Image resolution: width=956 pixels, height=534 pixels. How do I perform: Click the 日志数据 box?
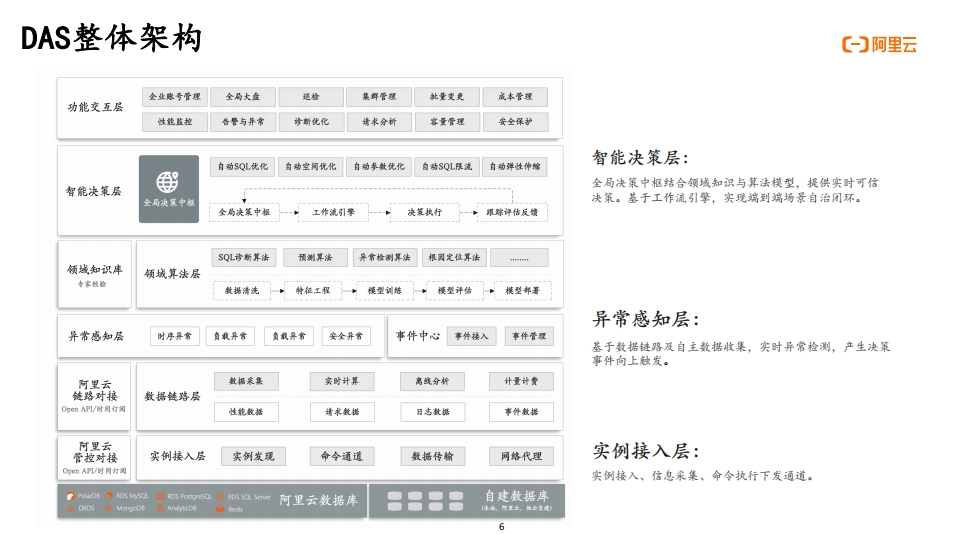coord(433,411)
